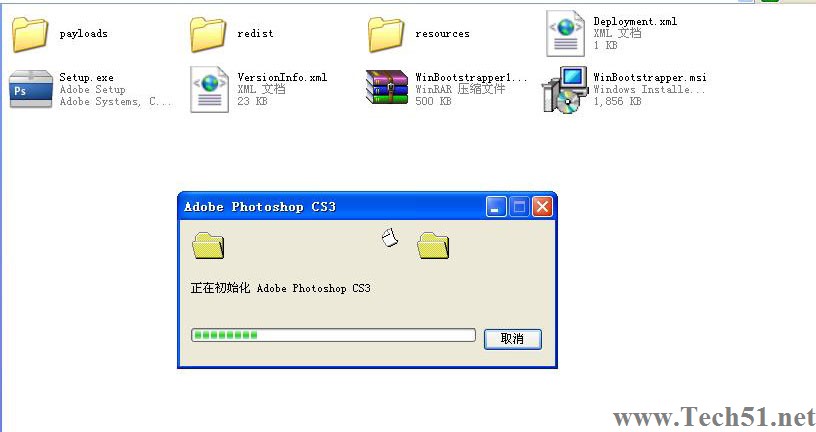Select the resources folder icon
This screenshot has width=816, height=432.
(x=386, y=34)
